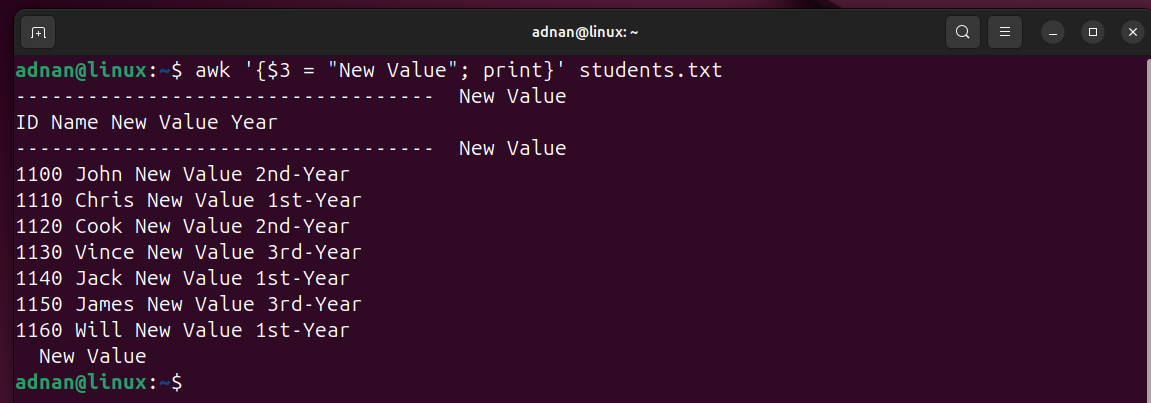Maximize the terminal window
The width and height of the screenshot is (1151, 403).
[1092, 32]
